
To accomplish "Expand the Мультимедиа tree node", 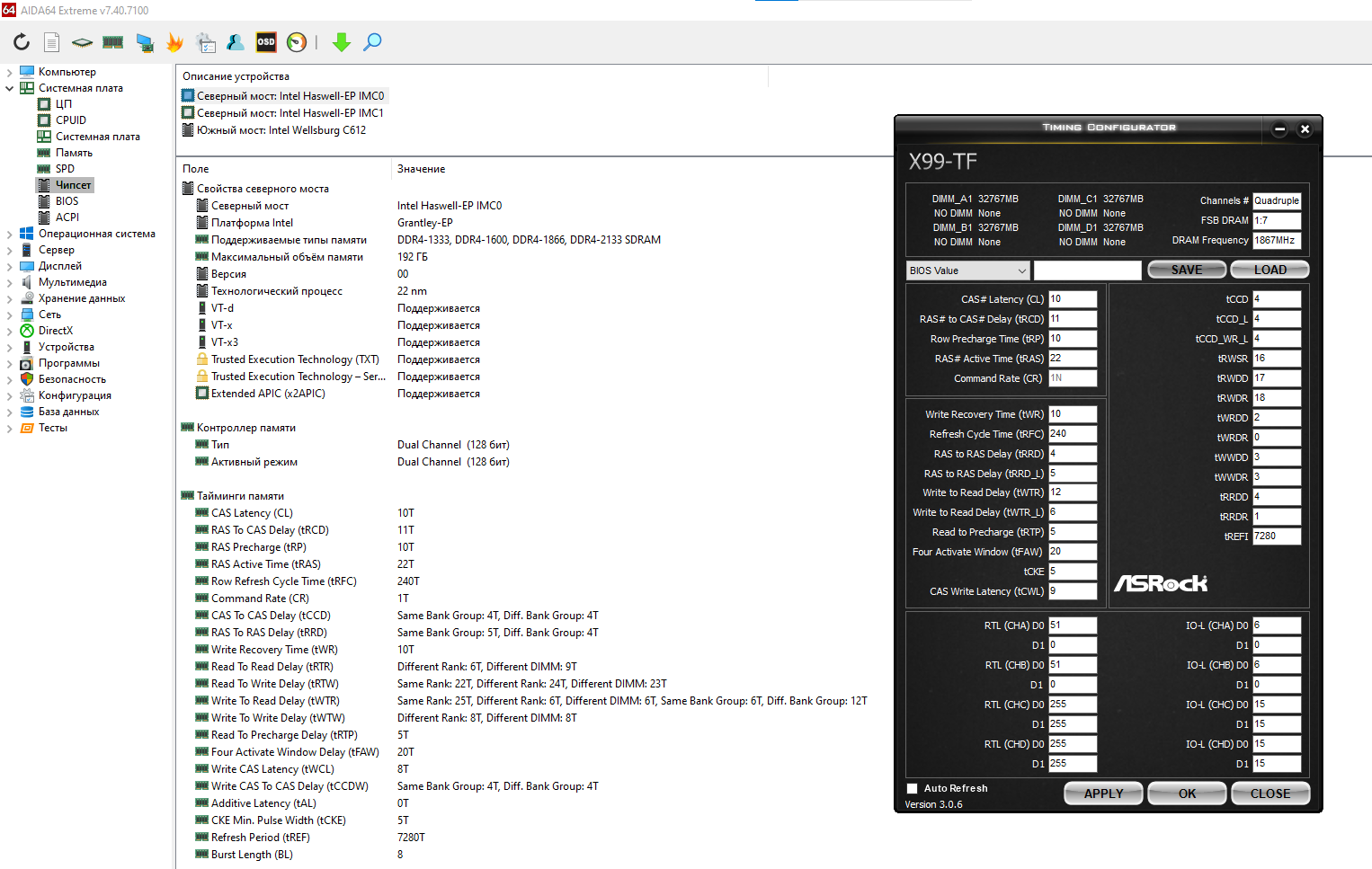I will [9, 282].
